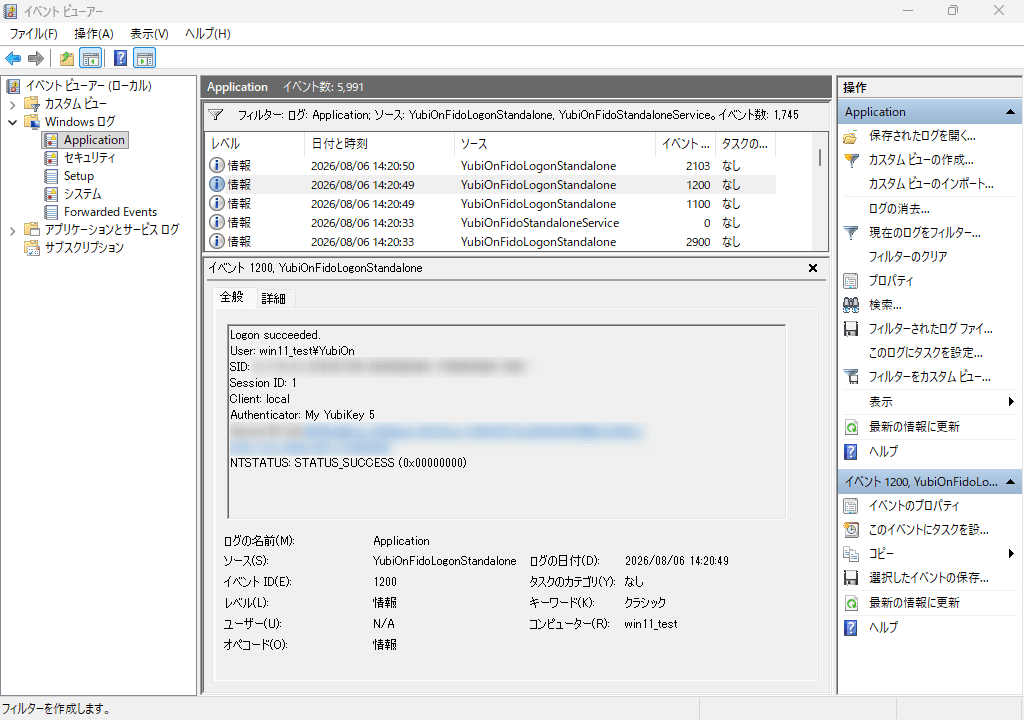
Task: Click このログにタスクを設定... action
Action: point(925,353)
